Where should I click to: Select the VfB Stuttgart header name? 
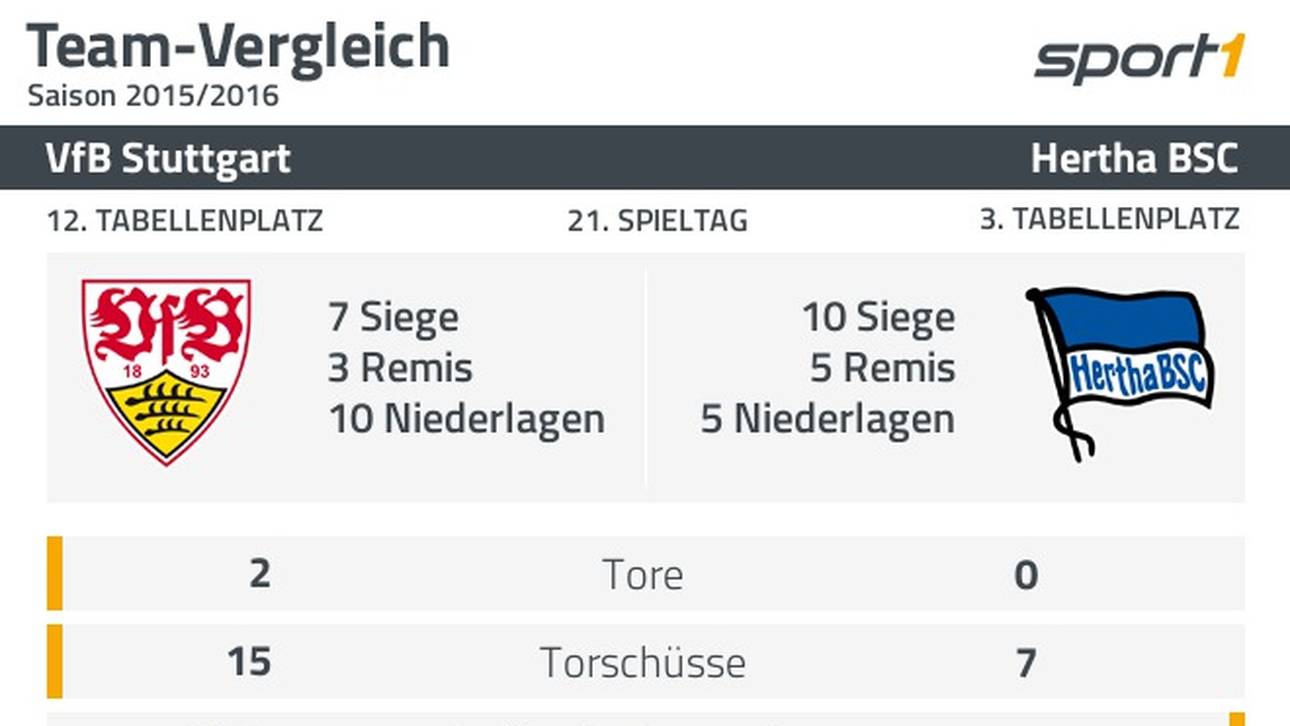point(168,158)
